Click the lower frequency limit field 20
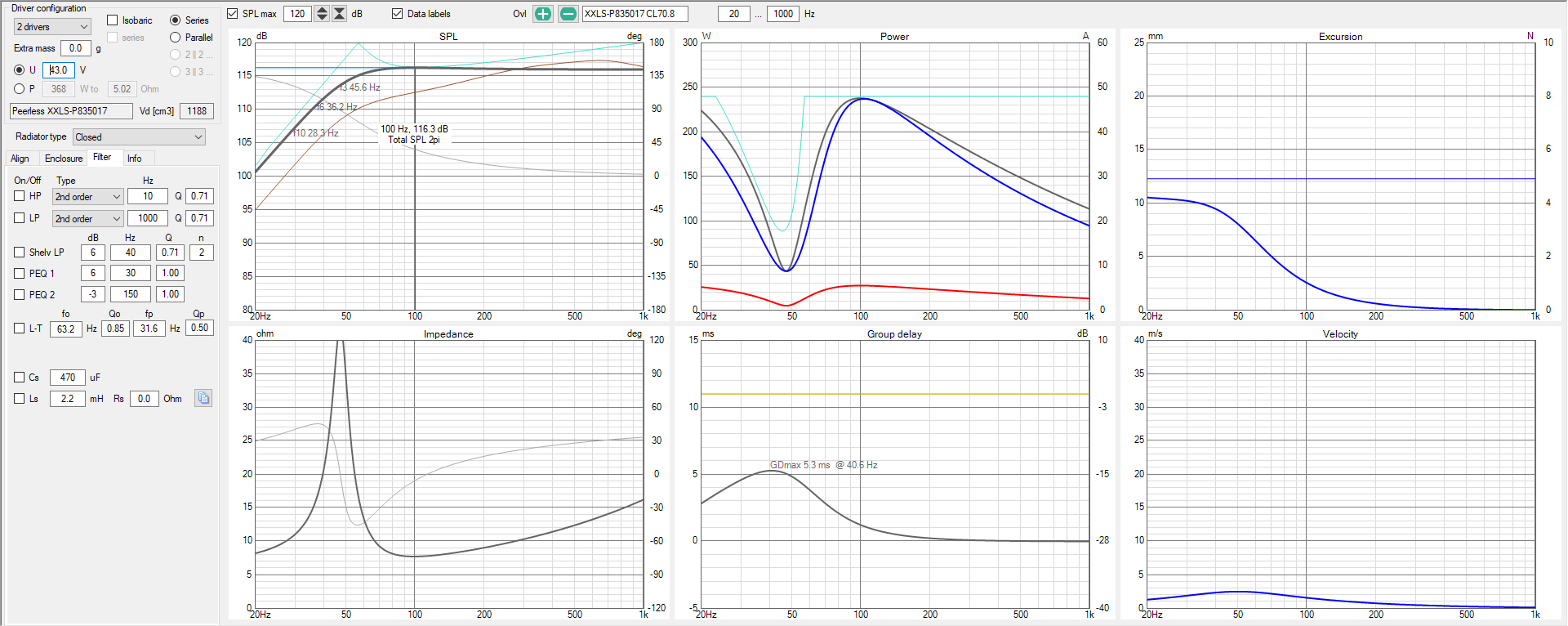1568x626 pixels. point(734,14)
